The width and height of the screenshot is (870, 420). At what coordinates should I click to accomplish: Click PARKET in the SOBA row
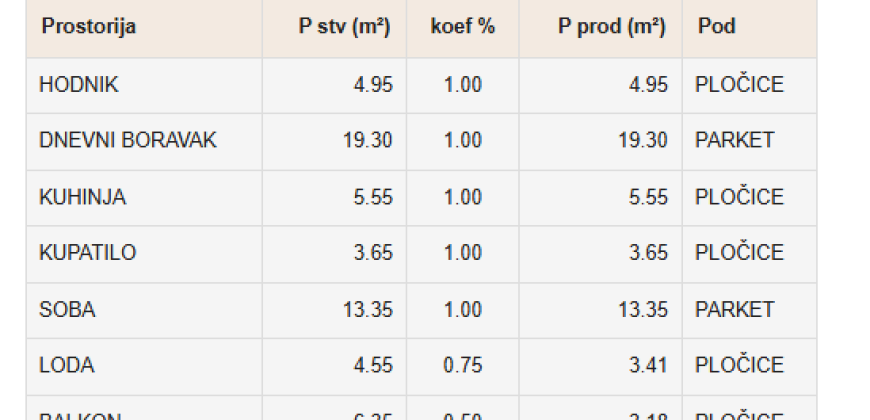tap(735, 310)
